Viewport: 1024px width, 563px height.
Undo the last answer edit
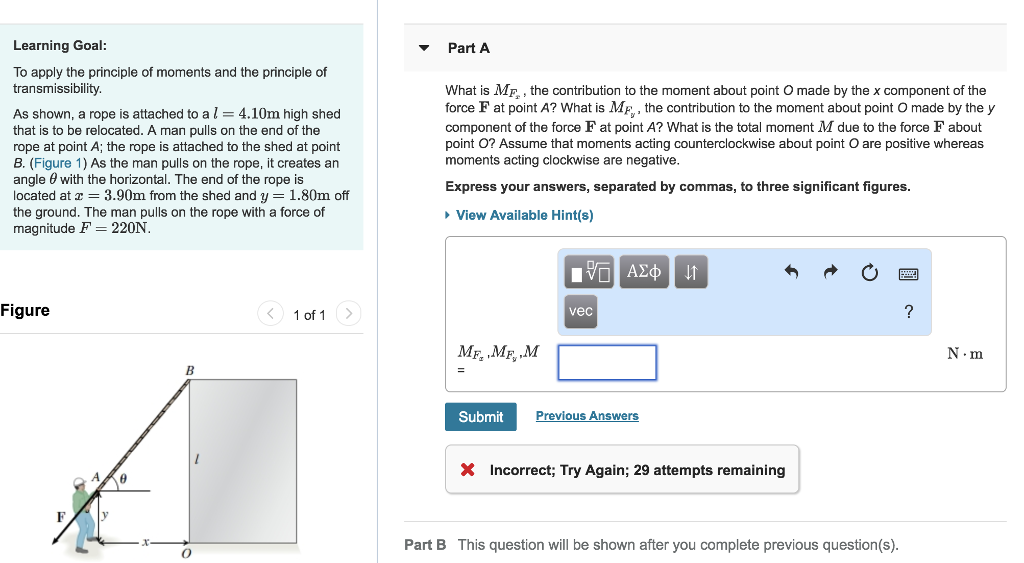[x=791, y=272]
